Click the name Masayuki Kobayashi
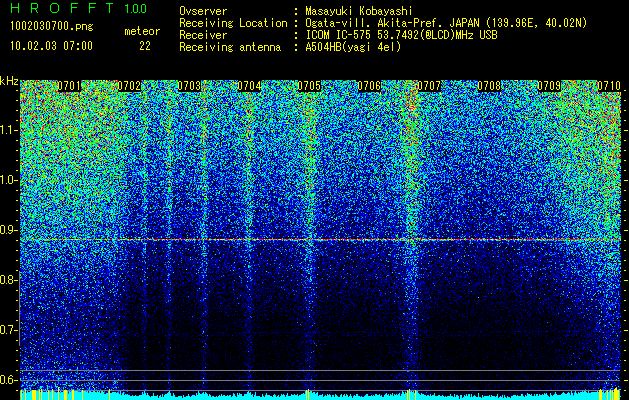Screen dimensions: 629x400 [359, 12]
